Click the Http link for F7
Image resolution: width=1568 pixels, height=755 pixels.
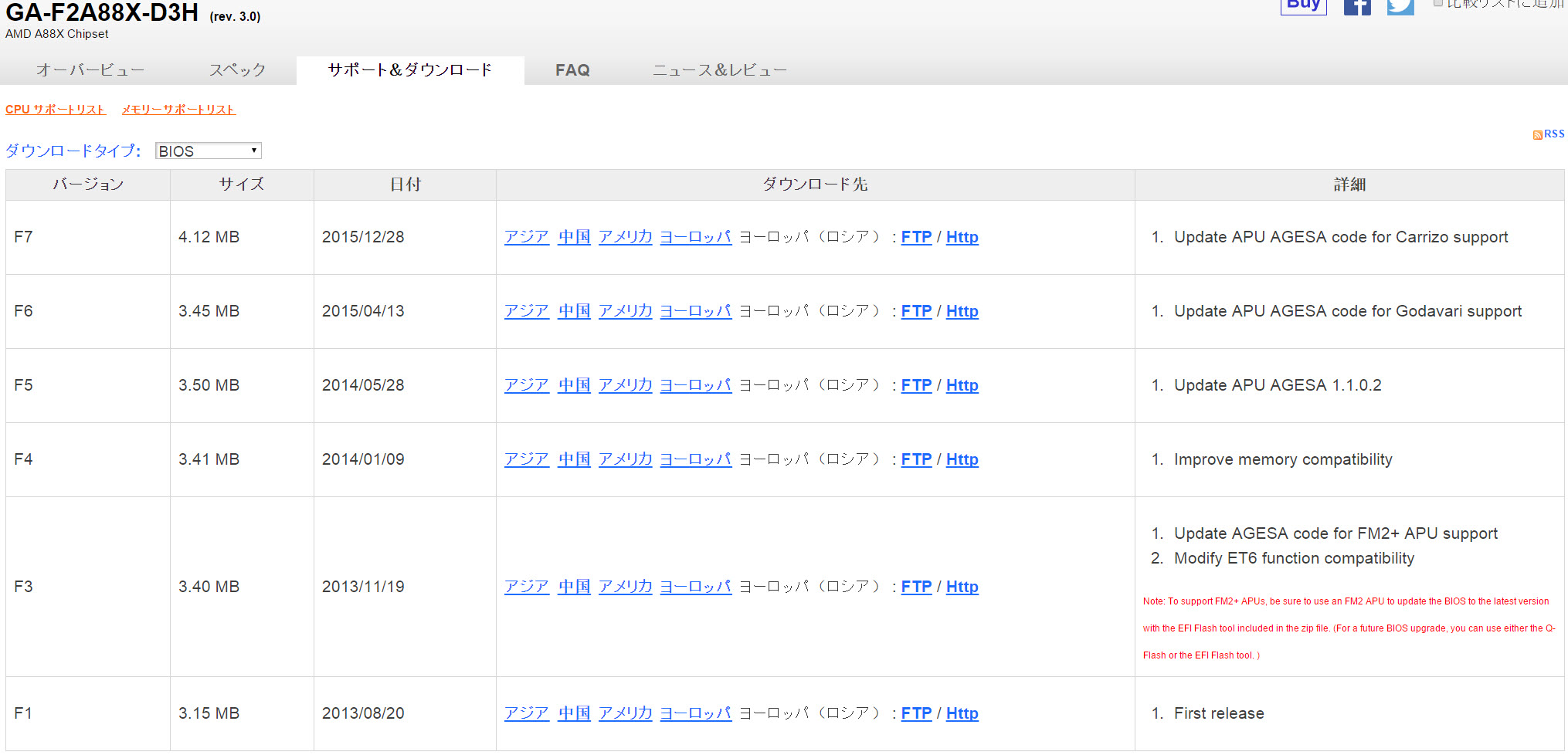click(x=962, y=237)
